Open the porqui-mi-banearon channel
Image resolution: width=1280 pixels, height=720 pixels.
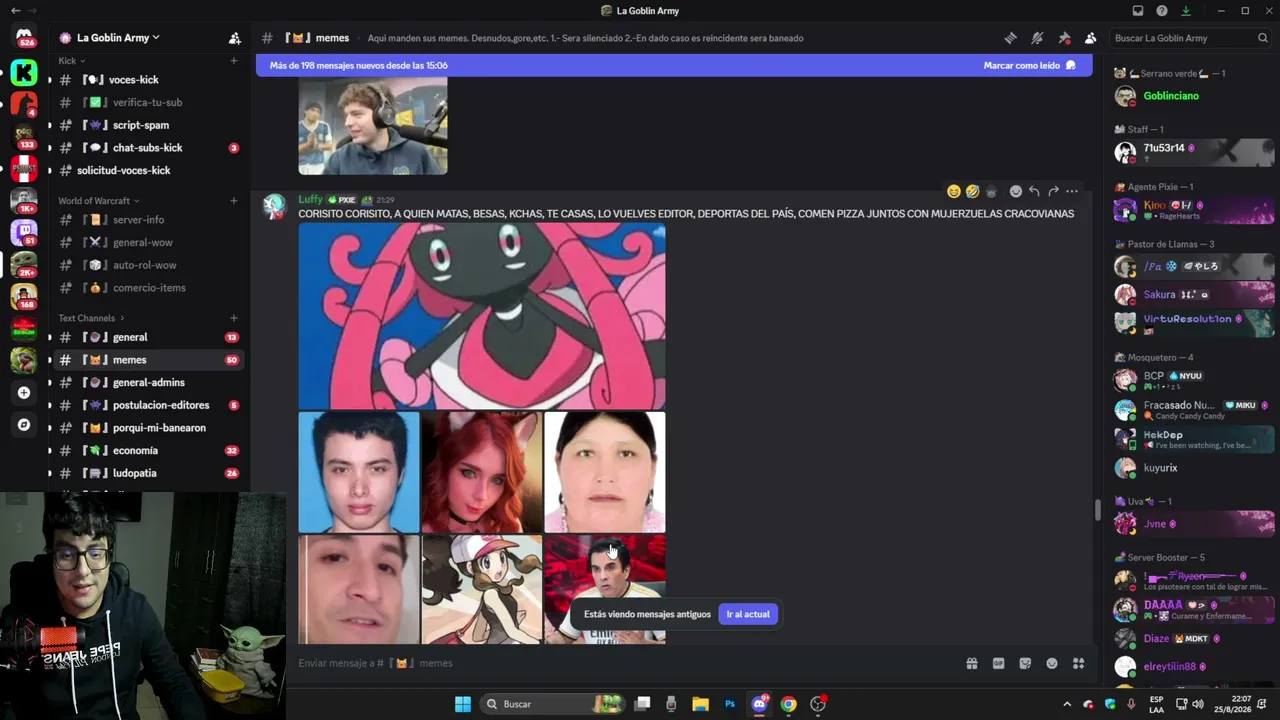(147, 428)
